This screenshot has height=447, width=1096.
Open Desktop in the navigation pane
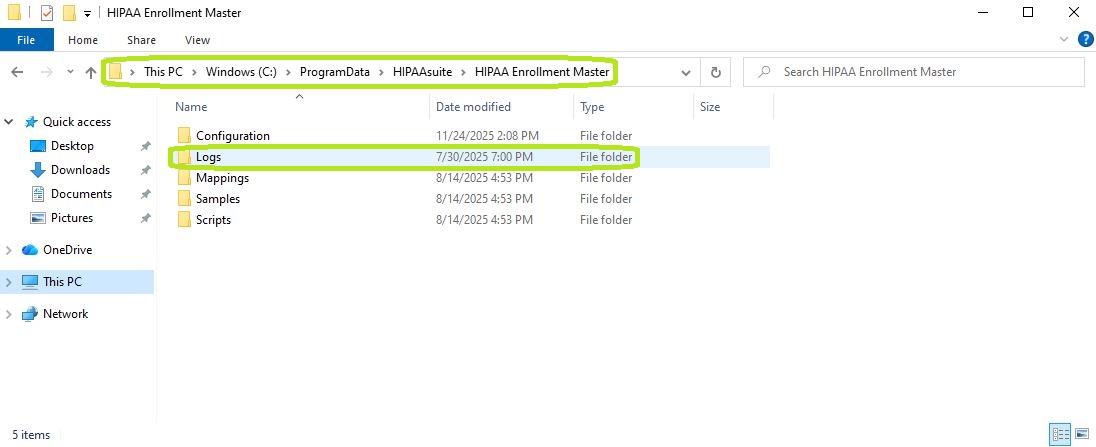(72, 146)
